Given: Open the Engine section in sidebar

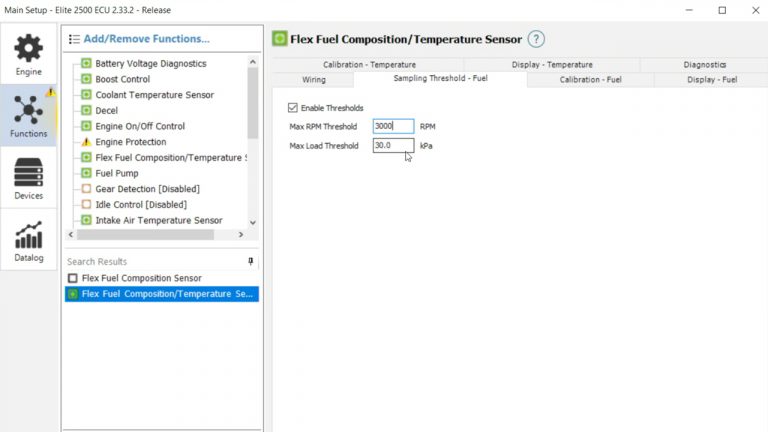Looking at the screenshot, I should point(28,55).
